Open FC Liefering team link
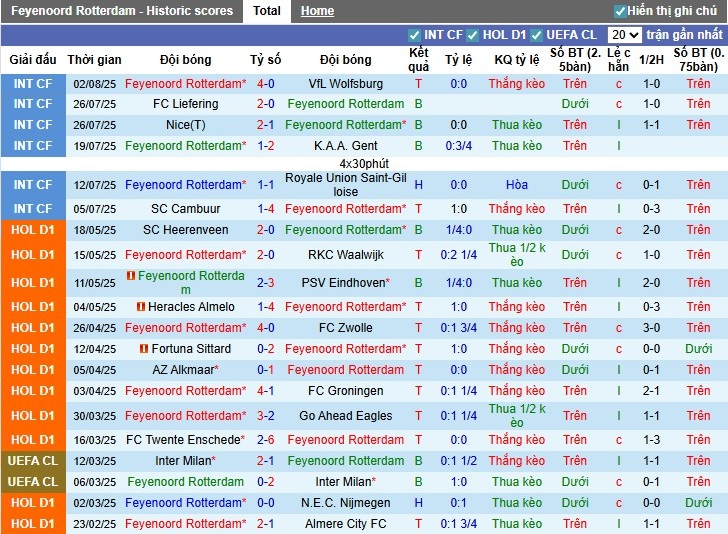The height and width of the screenshot is (534, 728). pyautogui.click(x=185, y=104)
